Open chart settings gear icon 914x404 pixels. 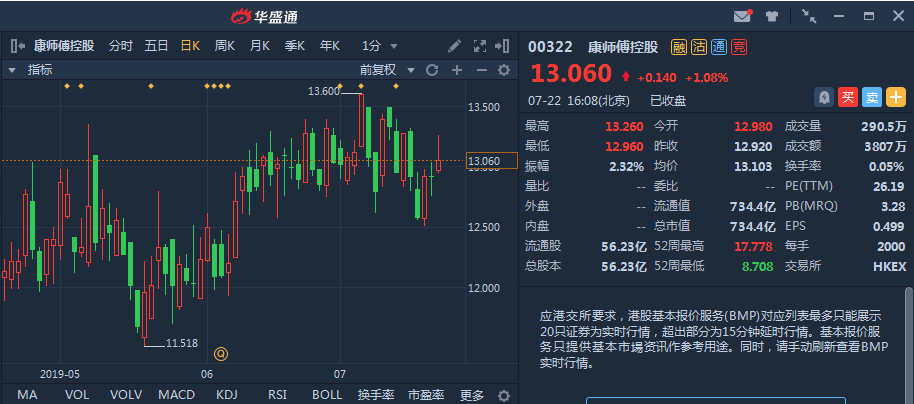click(504, 70)
